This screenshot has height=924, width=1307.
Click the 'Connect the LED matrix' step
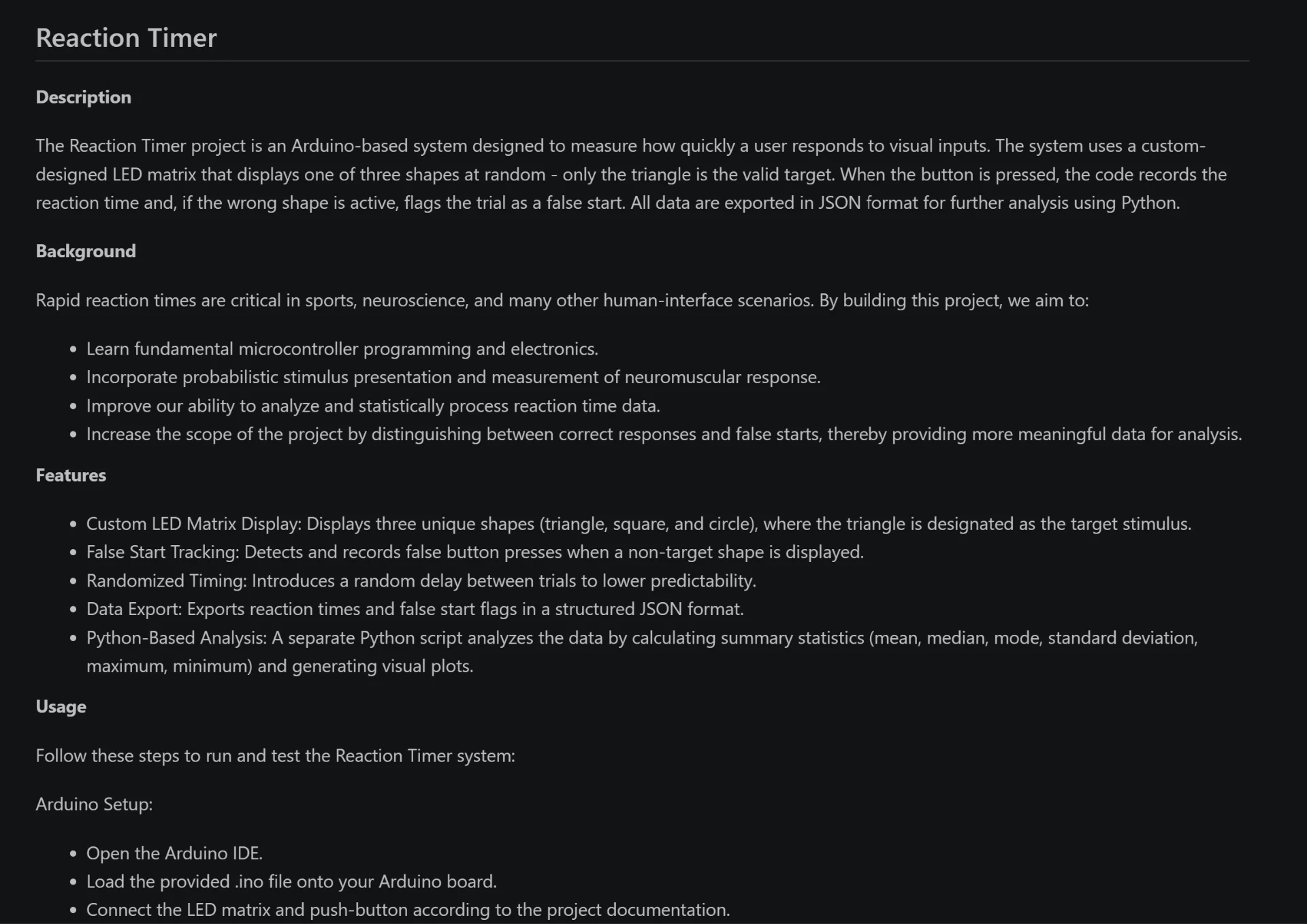(x=408, y=910)
